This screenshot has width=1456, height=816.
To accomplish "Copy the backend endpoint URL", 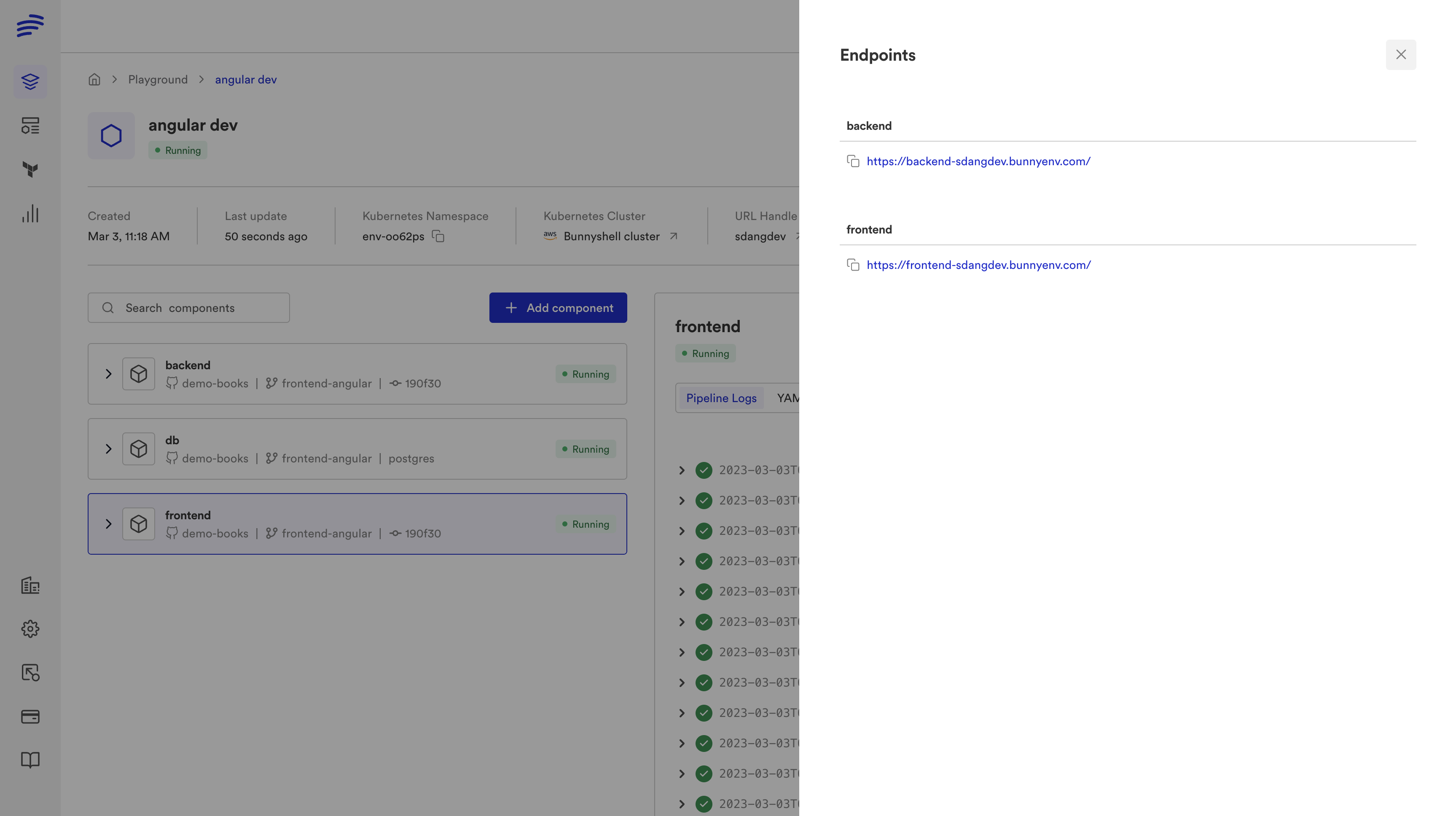I will (x=853, y=161).
